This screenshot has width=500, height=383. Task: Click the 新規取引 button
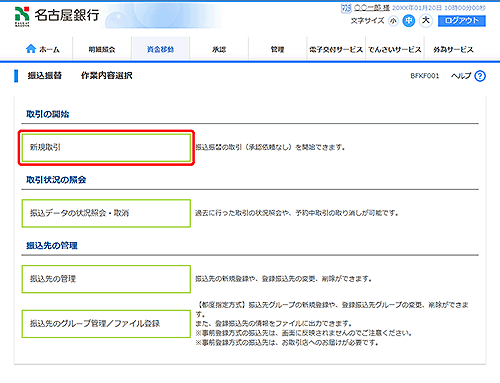pyautogui.click(x=106, y=147)
